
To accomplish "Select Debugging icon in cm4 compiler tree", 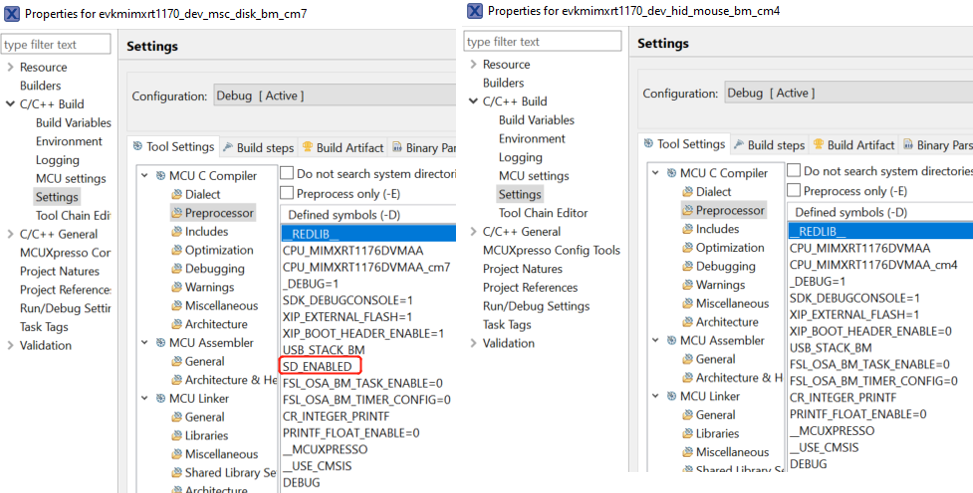I will [687, 267].
